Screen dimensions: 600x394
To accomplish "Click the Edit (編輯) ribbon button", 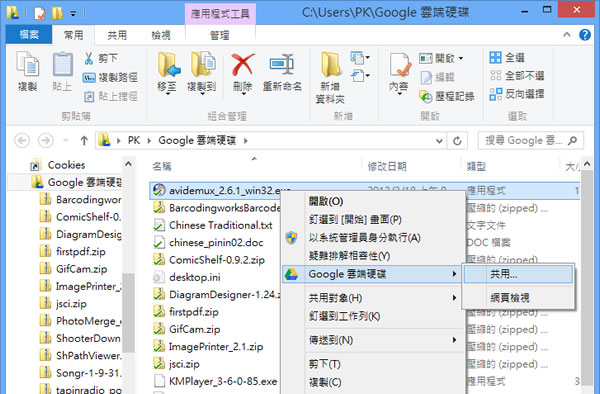I will pos(437,78).
